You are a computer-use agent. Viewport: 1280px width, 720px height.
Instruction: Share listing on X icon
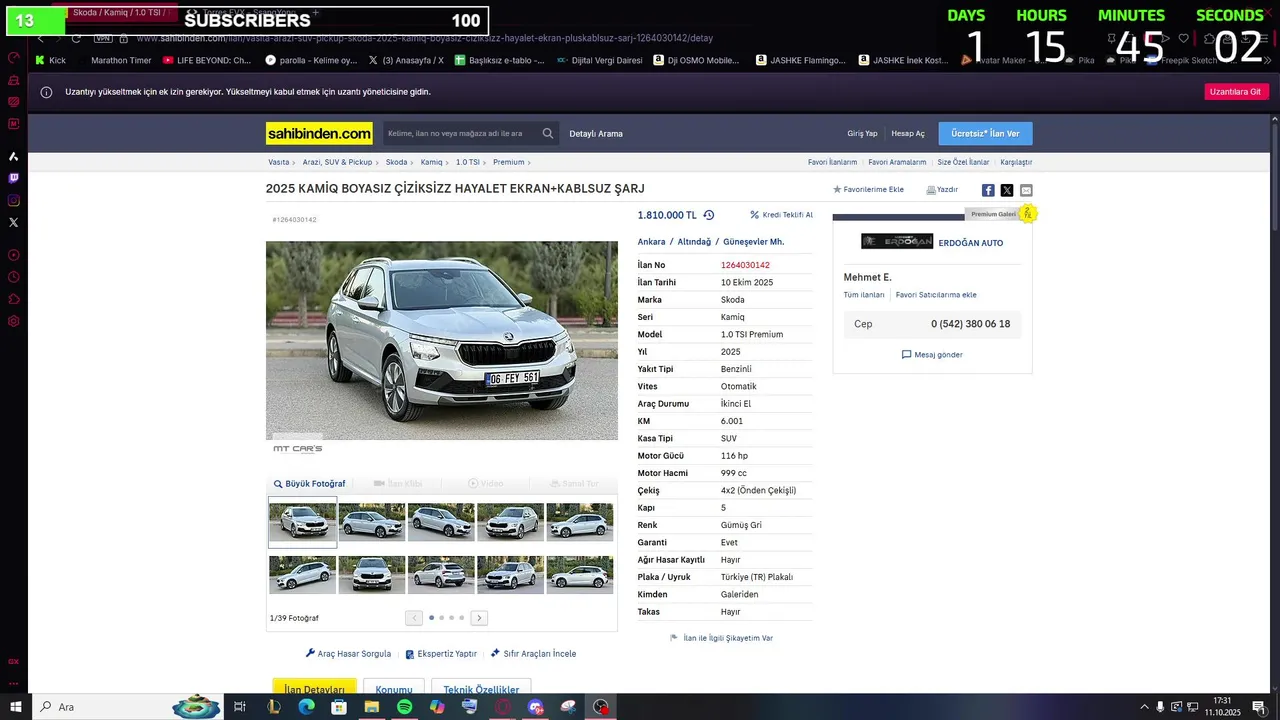[x=1007, y=190]
